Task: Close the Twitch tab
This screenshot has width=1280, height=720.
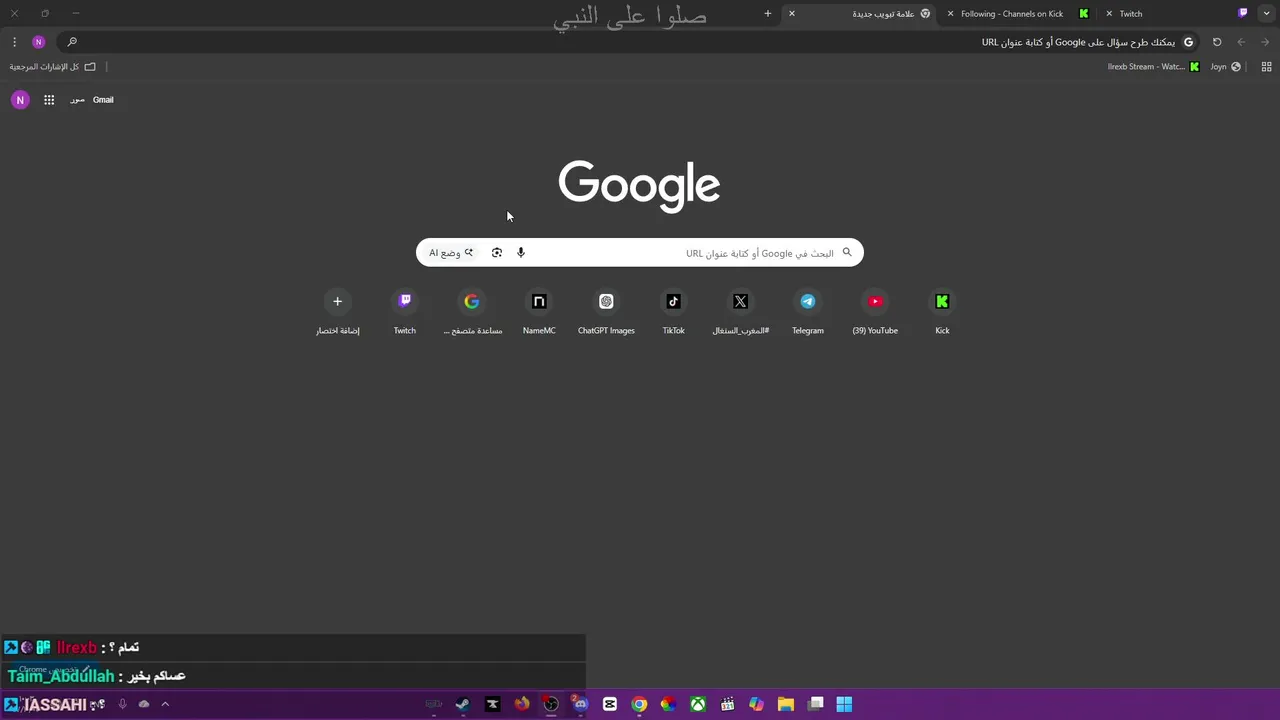Action: pyautogui.click(x=1109, y=14)
